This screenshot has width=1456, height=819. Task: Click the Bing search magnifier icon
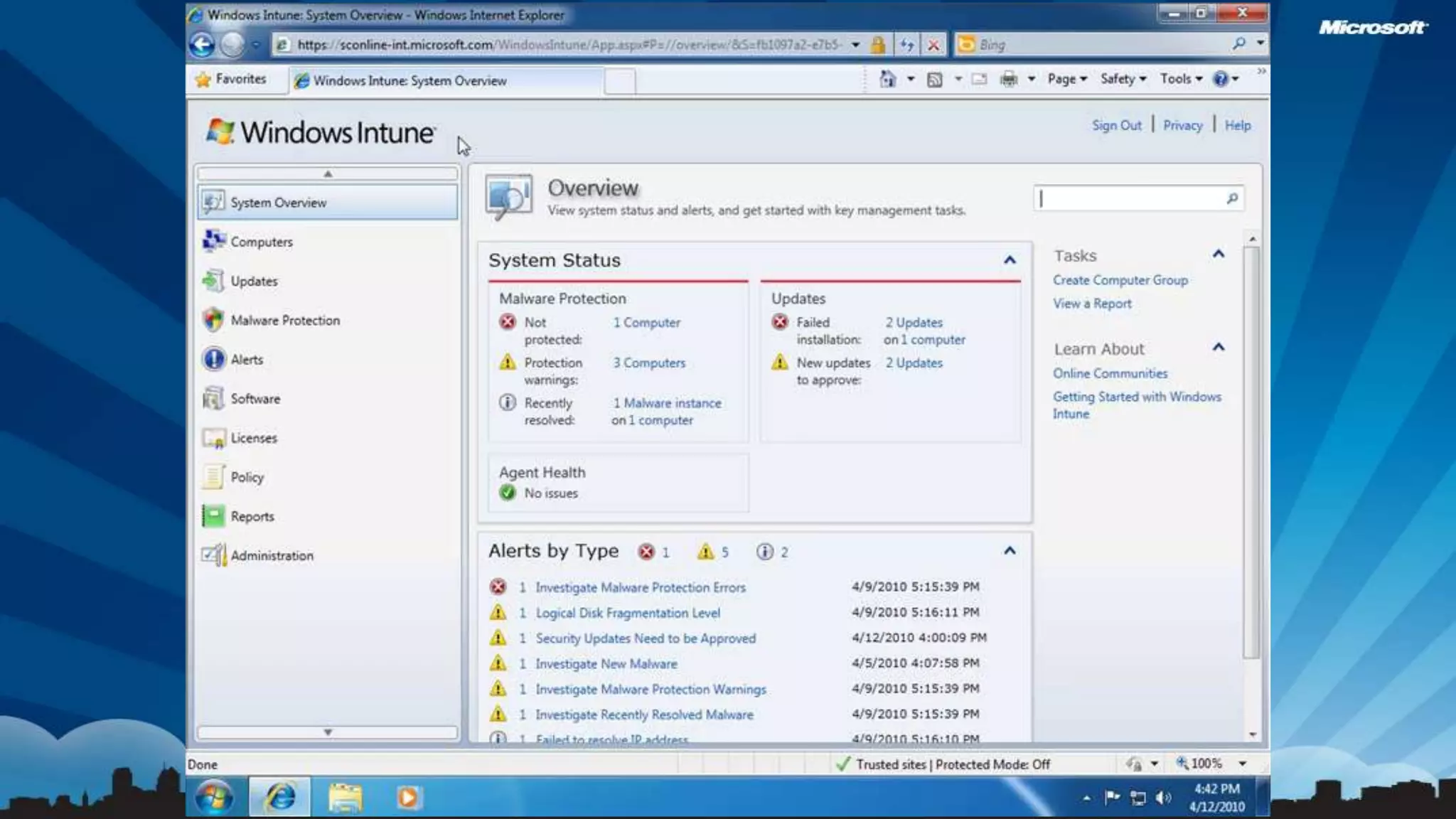point(1239,44)
